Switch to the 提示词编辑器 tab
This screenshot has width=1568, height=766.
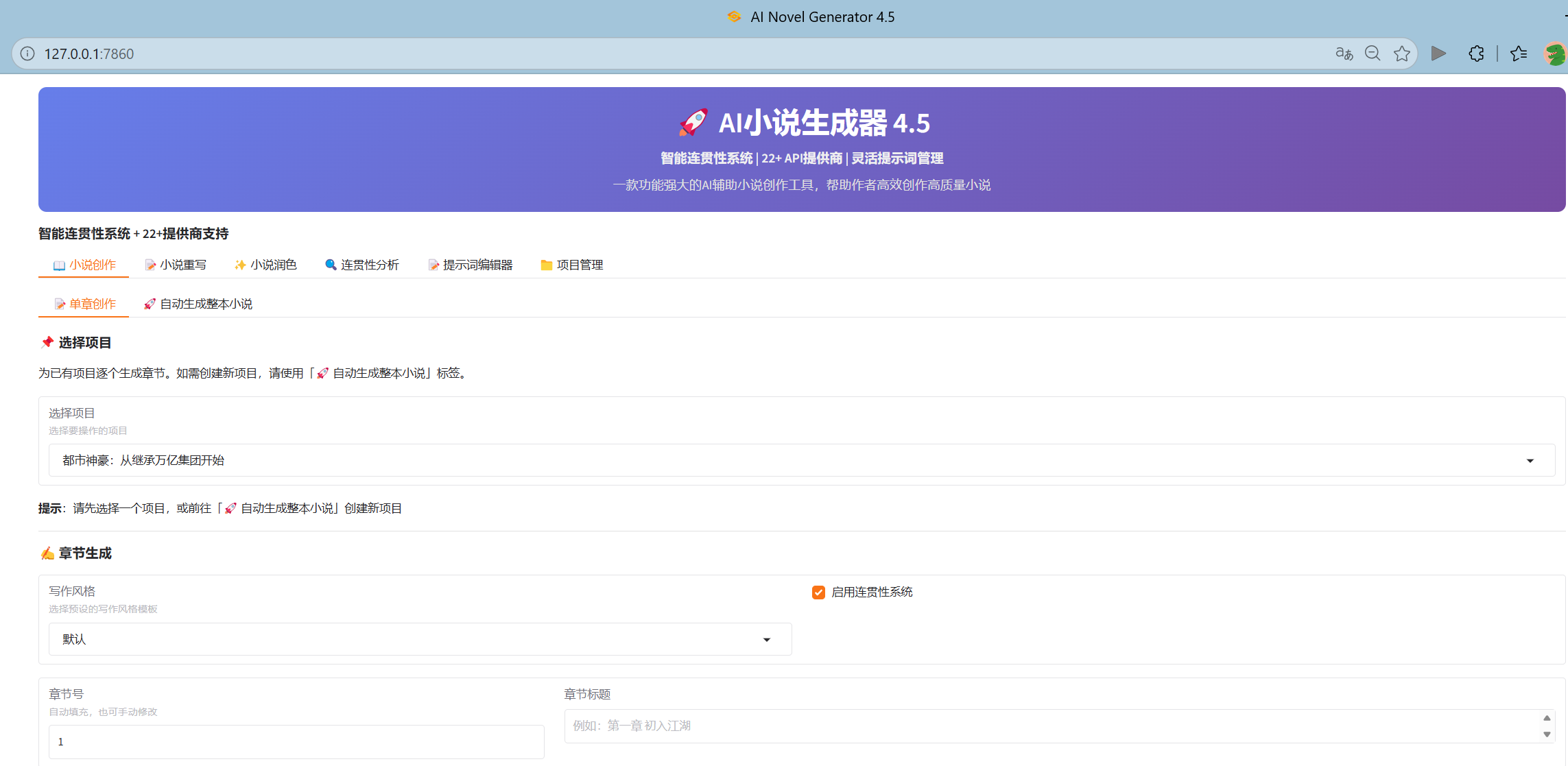click(478, 265)
